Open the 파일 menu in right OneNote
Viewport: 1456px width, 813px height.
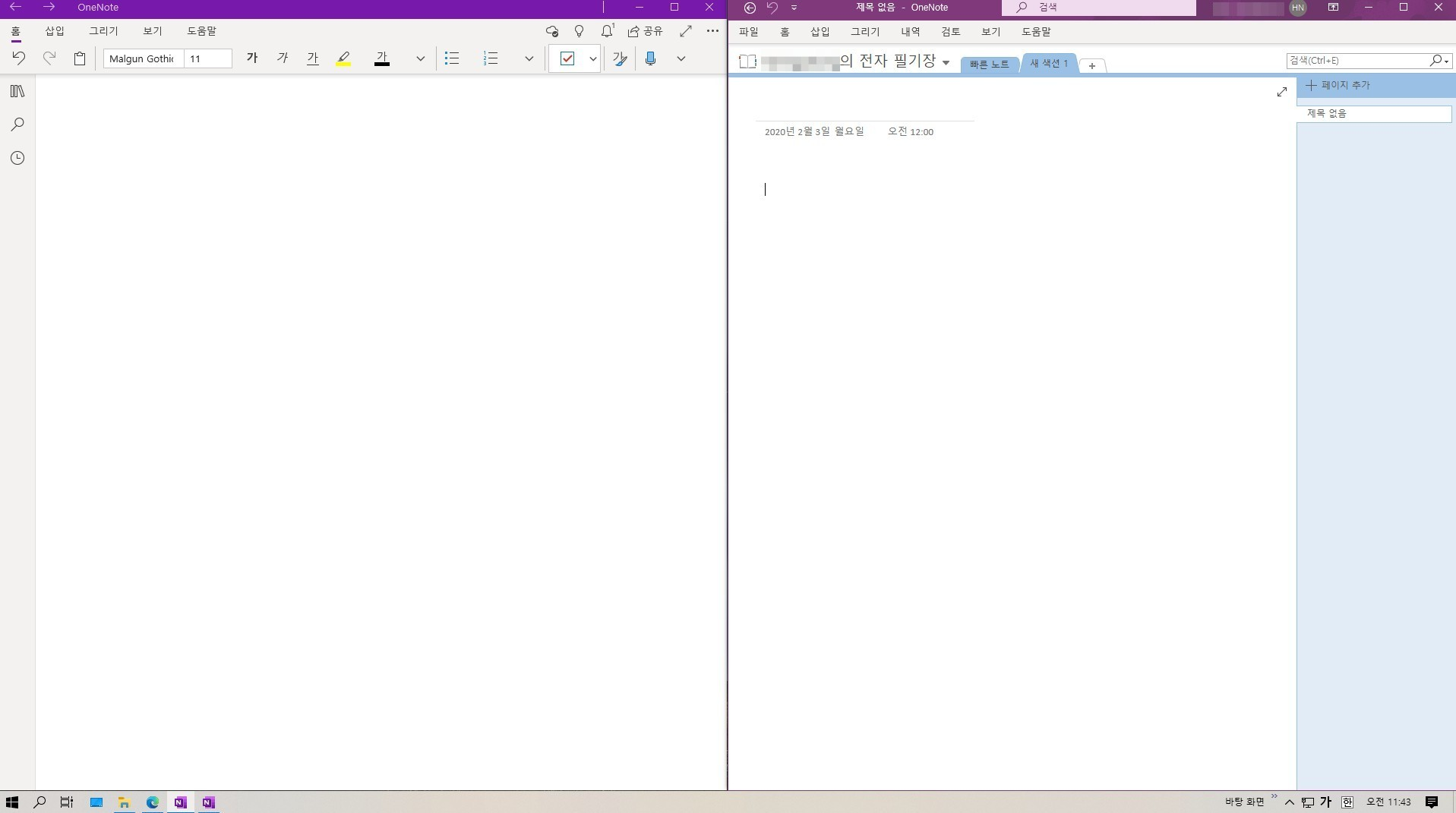click(x=749, y=32)
